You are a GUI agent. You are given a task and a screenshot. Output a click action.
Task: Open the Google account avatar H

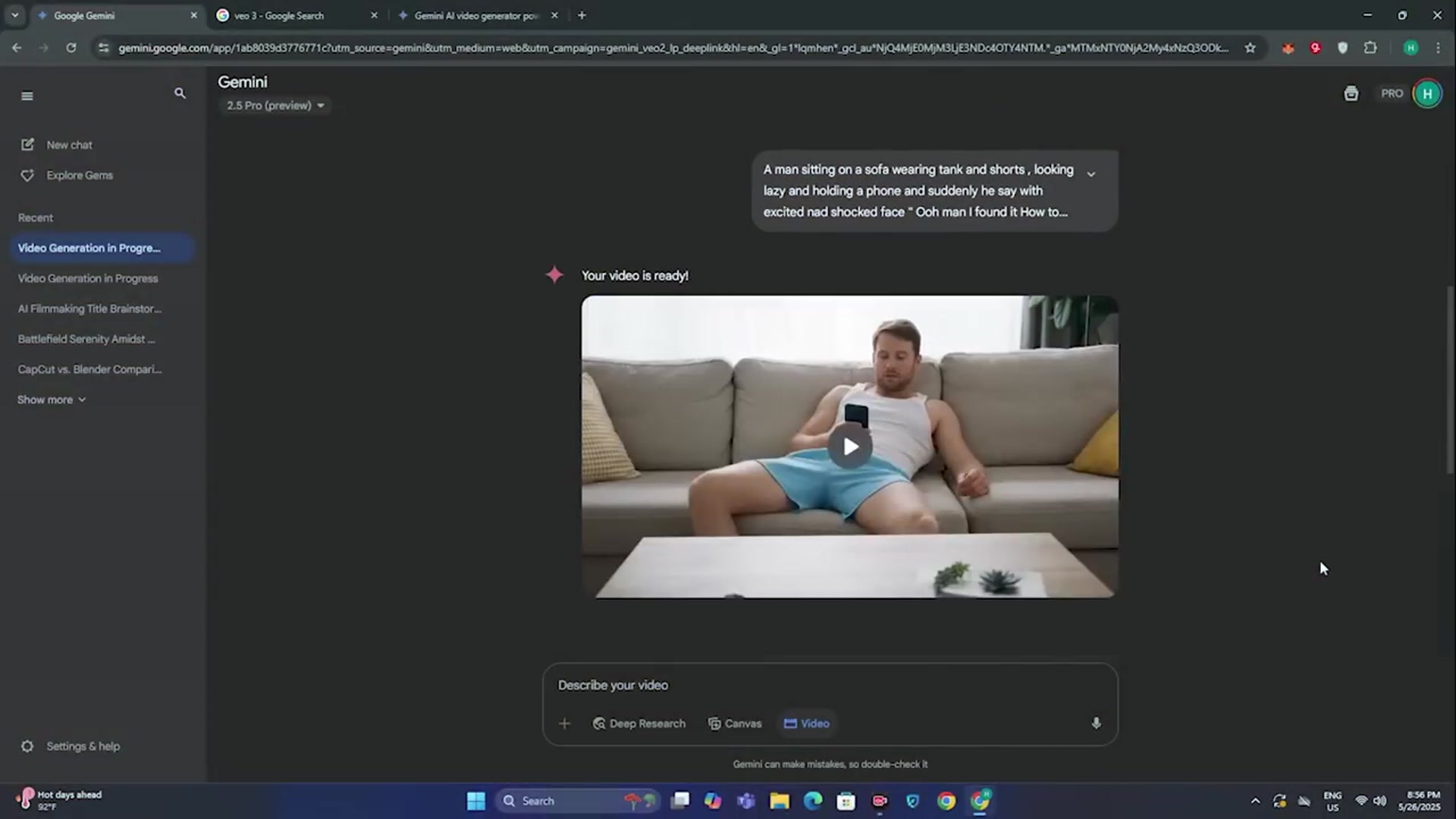tap(1427, 94)
